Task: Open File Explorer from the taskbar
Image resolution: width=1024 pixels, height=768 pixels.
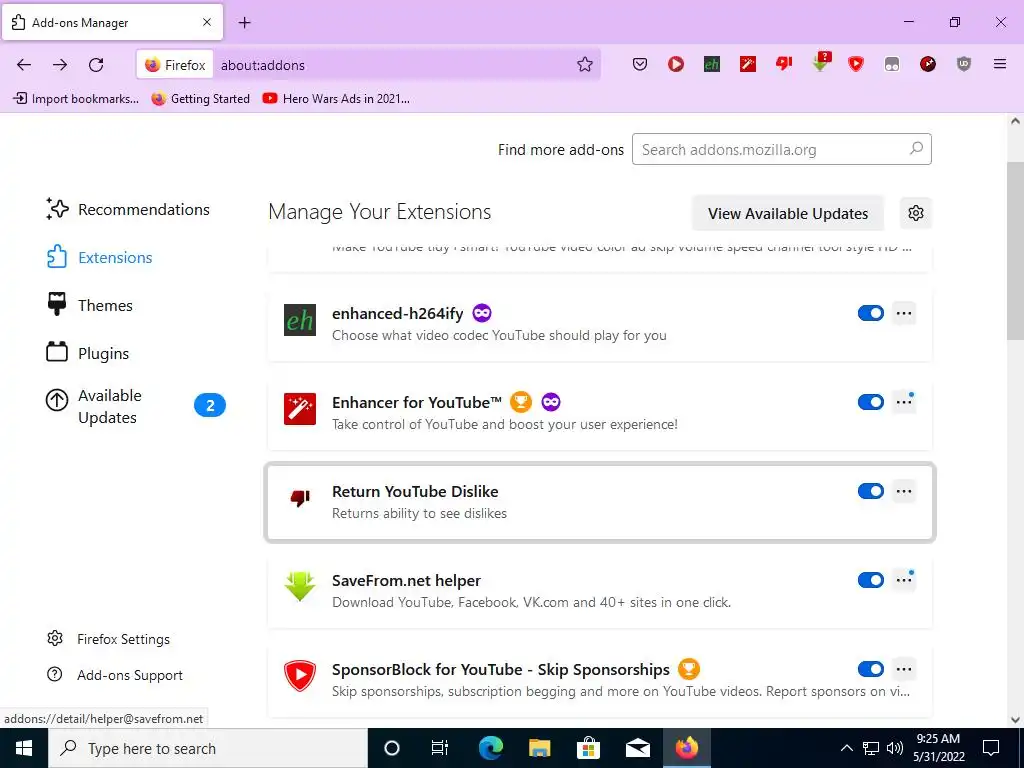Action: (x=539, y=748)
